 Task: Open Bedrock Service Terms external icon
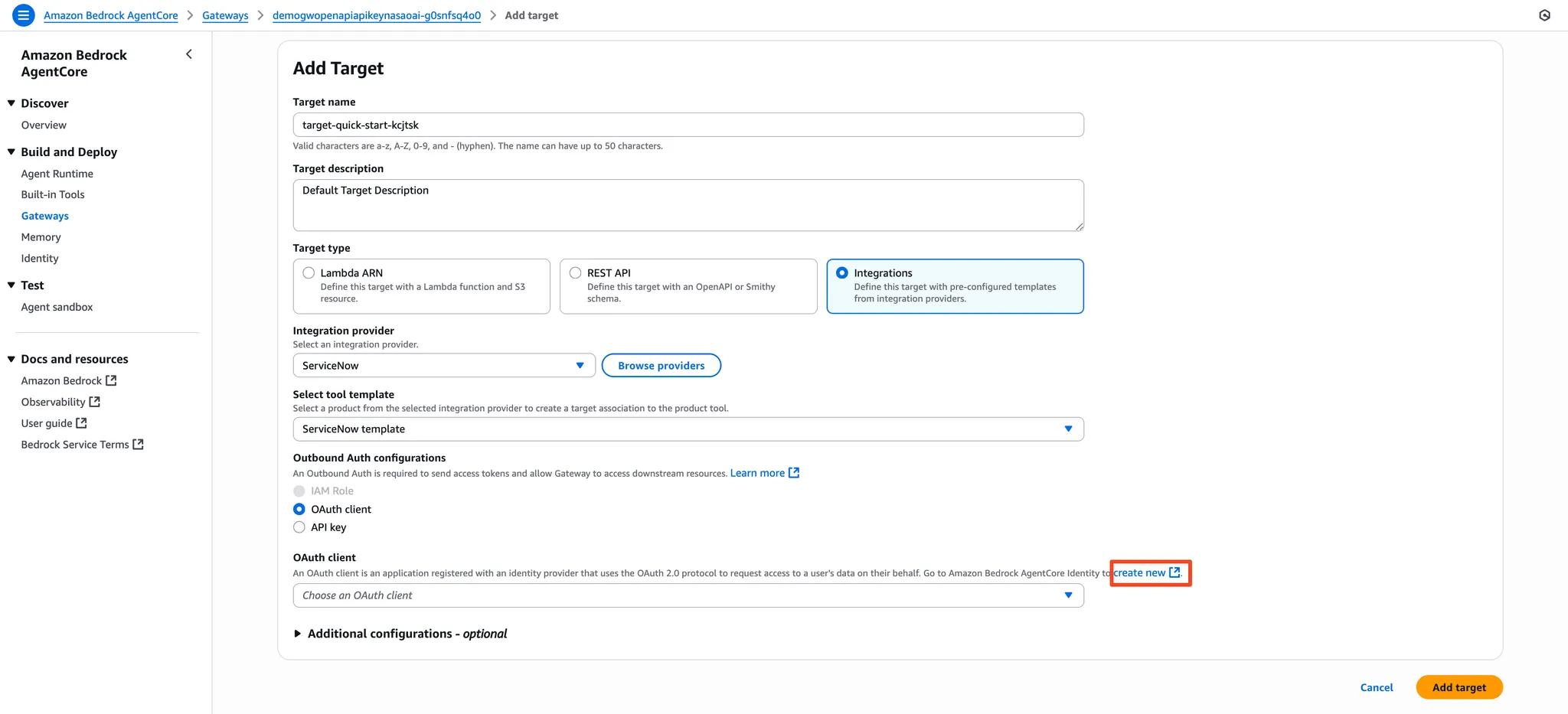pyautogui.click(x=138, y=445)
